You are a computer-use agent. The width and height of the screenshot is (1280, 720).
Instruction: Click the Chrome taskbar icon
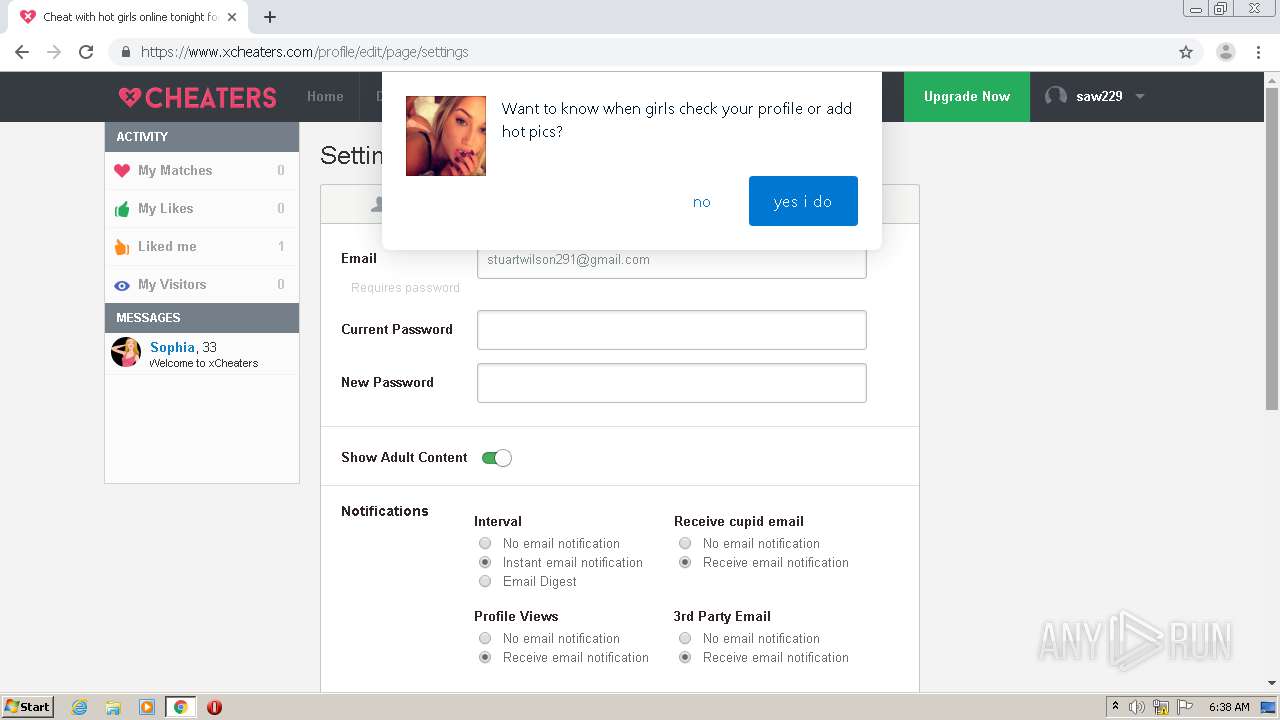point(180,707)
